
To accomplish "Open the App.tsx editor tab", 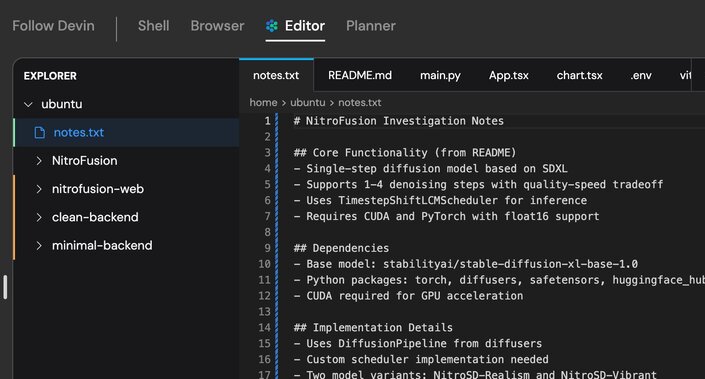I will click(x=509, y=76).
